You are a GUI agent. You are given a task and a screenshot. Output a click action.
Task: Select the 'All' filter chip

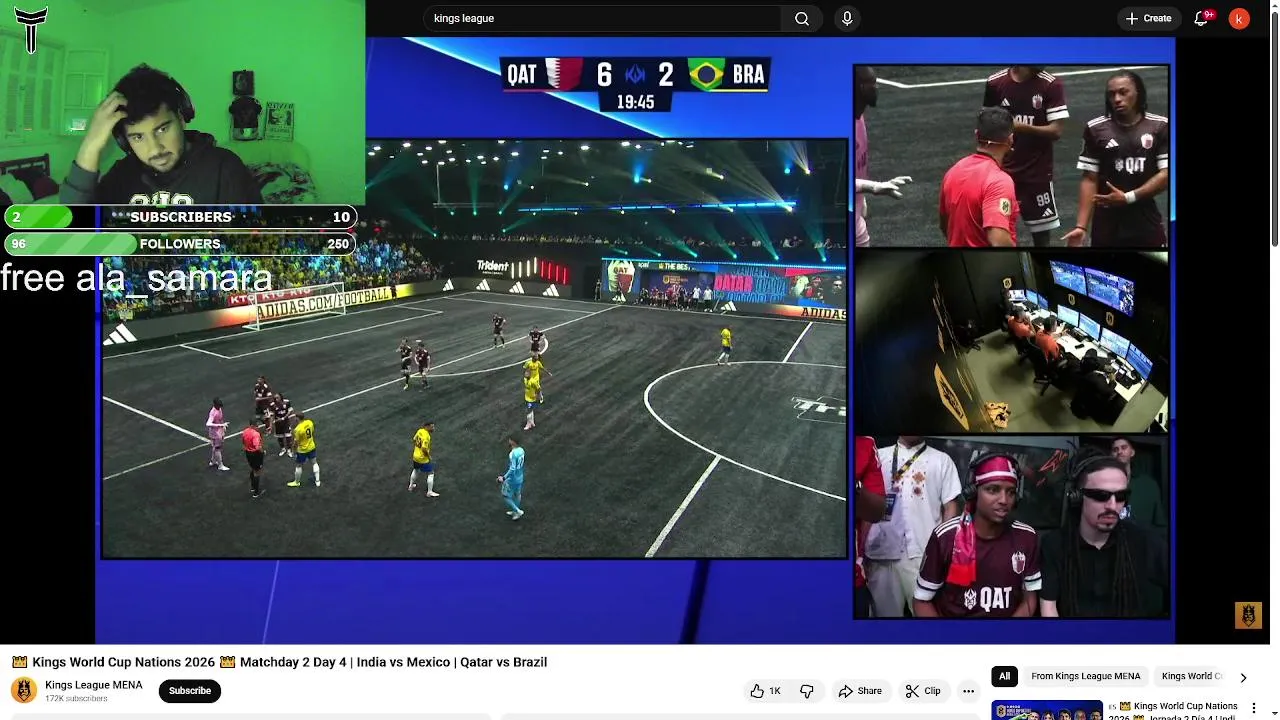pyautogui.click(x=1004, y=676)
